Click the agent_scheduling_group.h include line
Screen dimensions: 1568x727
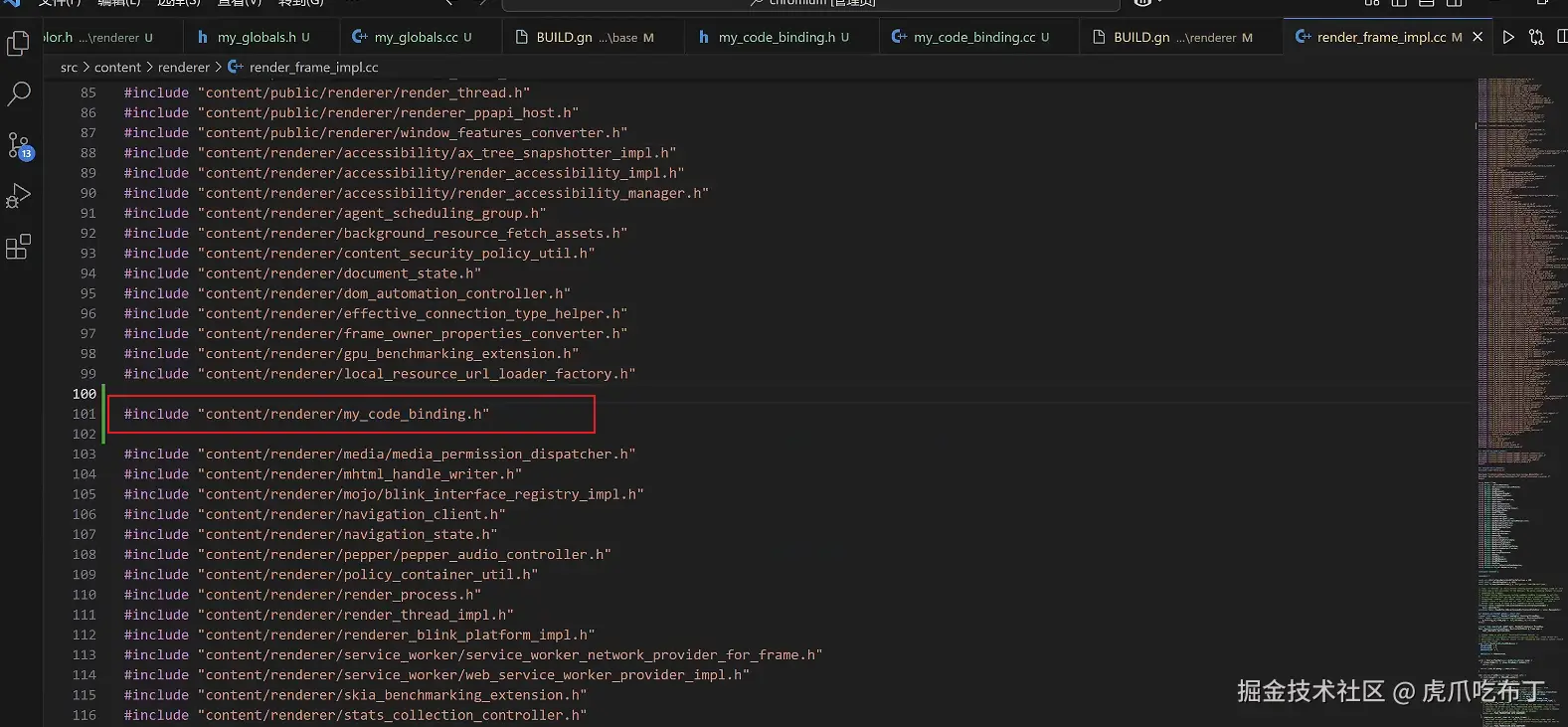(x=335, y=213)
